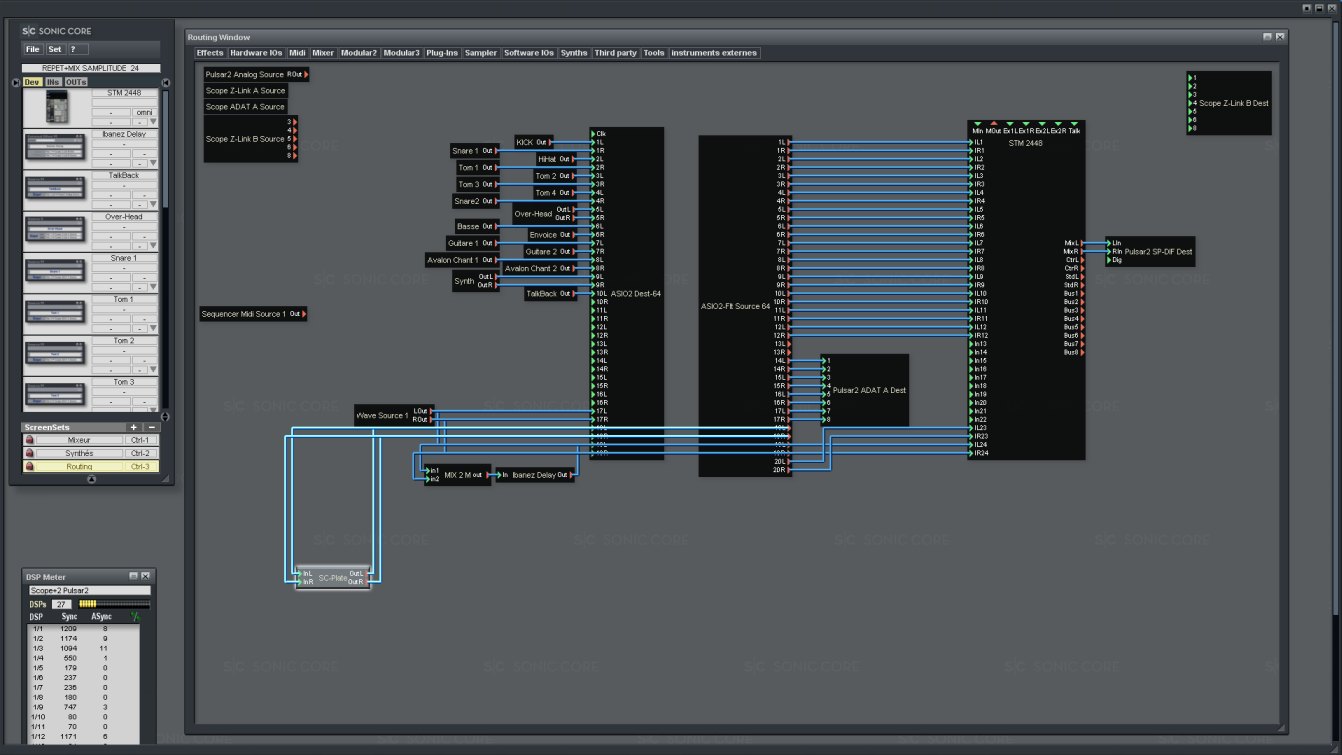
Task: Select the STM 2448 device thumbnail
Action: click(x=57, y=108)
